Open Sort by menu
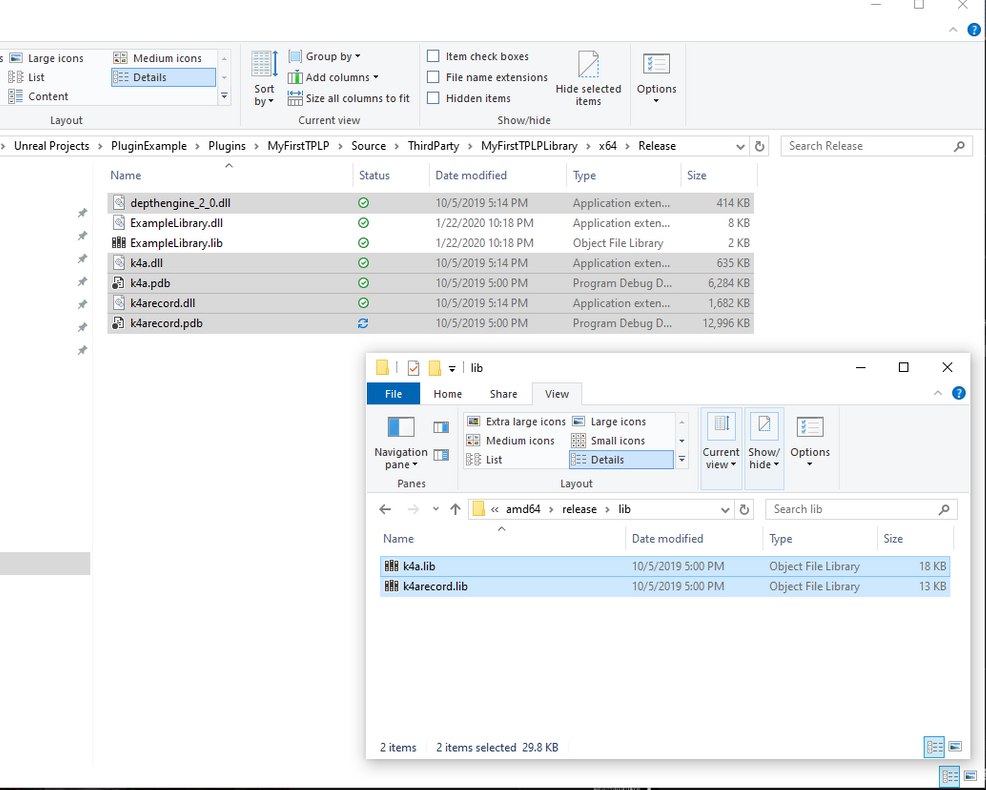The height and width of the screenshot is (790, 986). [x=264, y=79]
